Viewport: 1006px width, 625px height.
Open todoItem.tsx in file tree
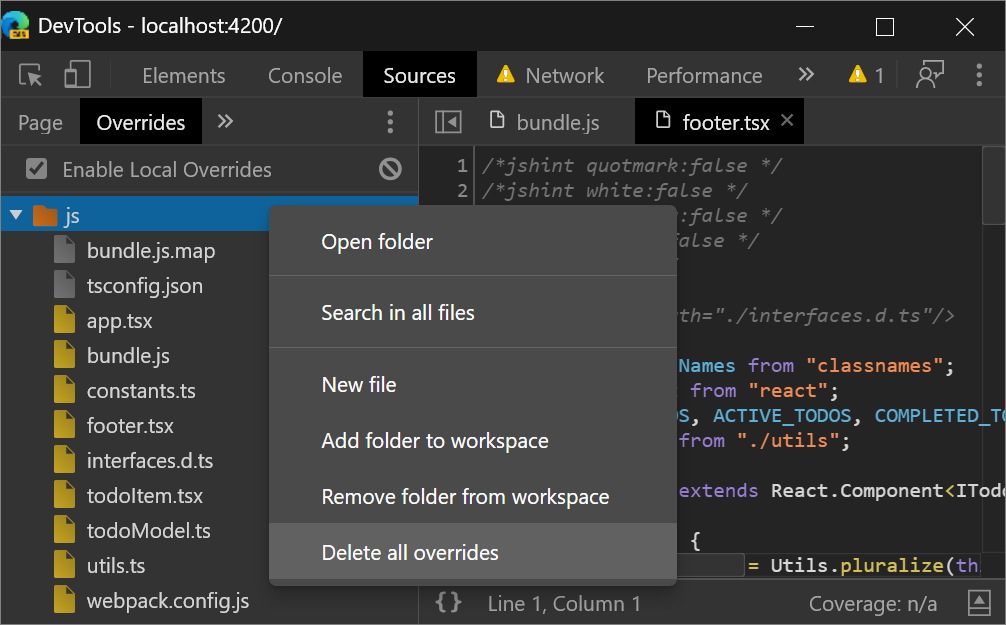(145, 495)
